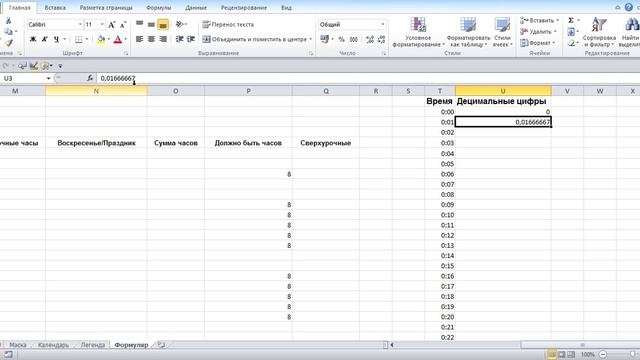The height and width of the screenshot is (360, 640).
Task: Apply the yellow fill color bucket
Action: tap(101, 40)
